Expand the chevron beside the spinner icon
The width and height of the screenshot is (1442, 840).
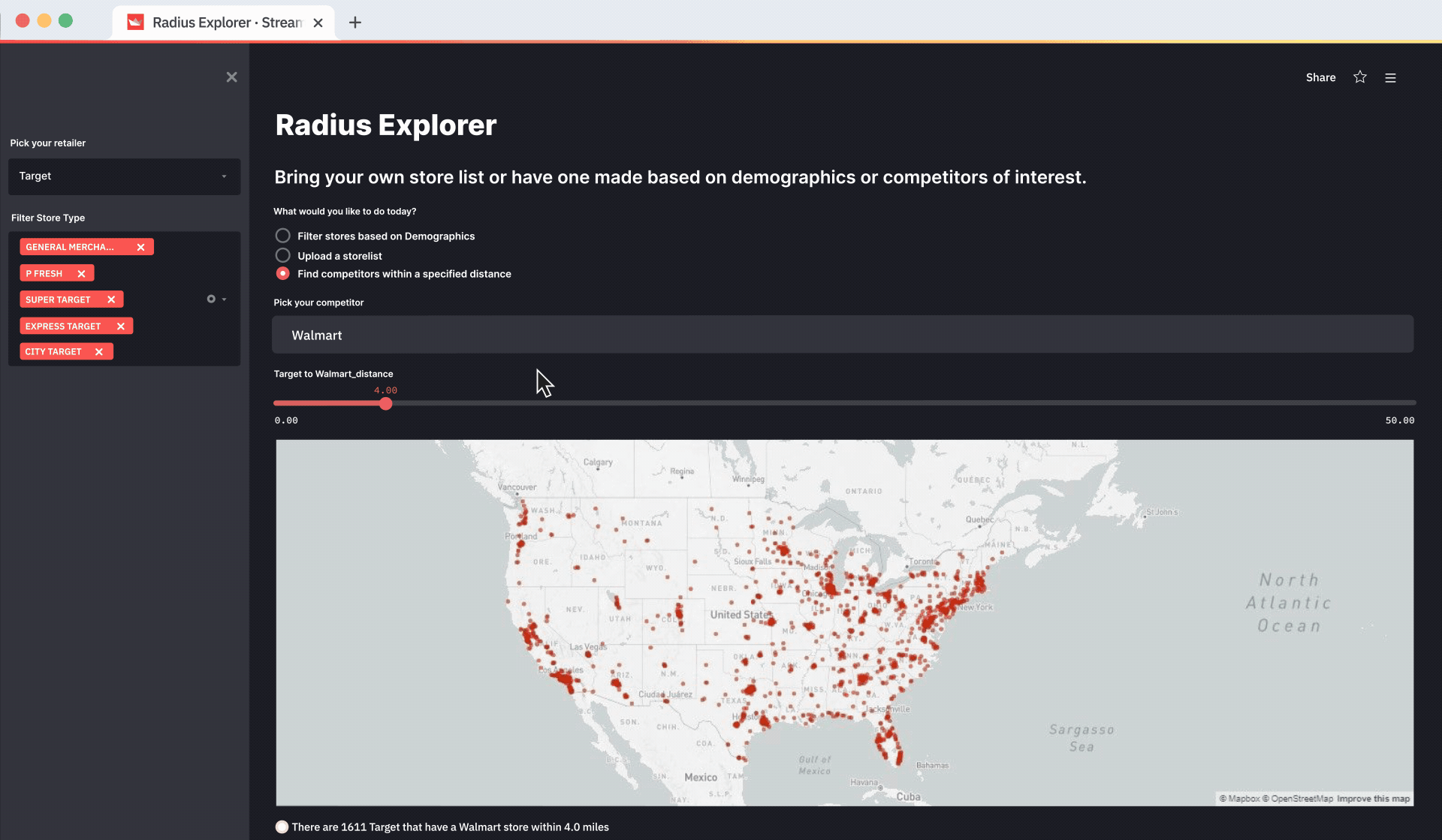[x=225, y=299]
